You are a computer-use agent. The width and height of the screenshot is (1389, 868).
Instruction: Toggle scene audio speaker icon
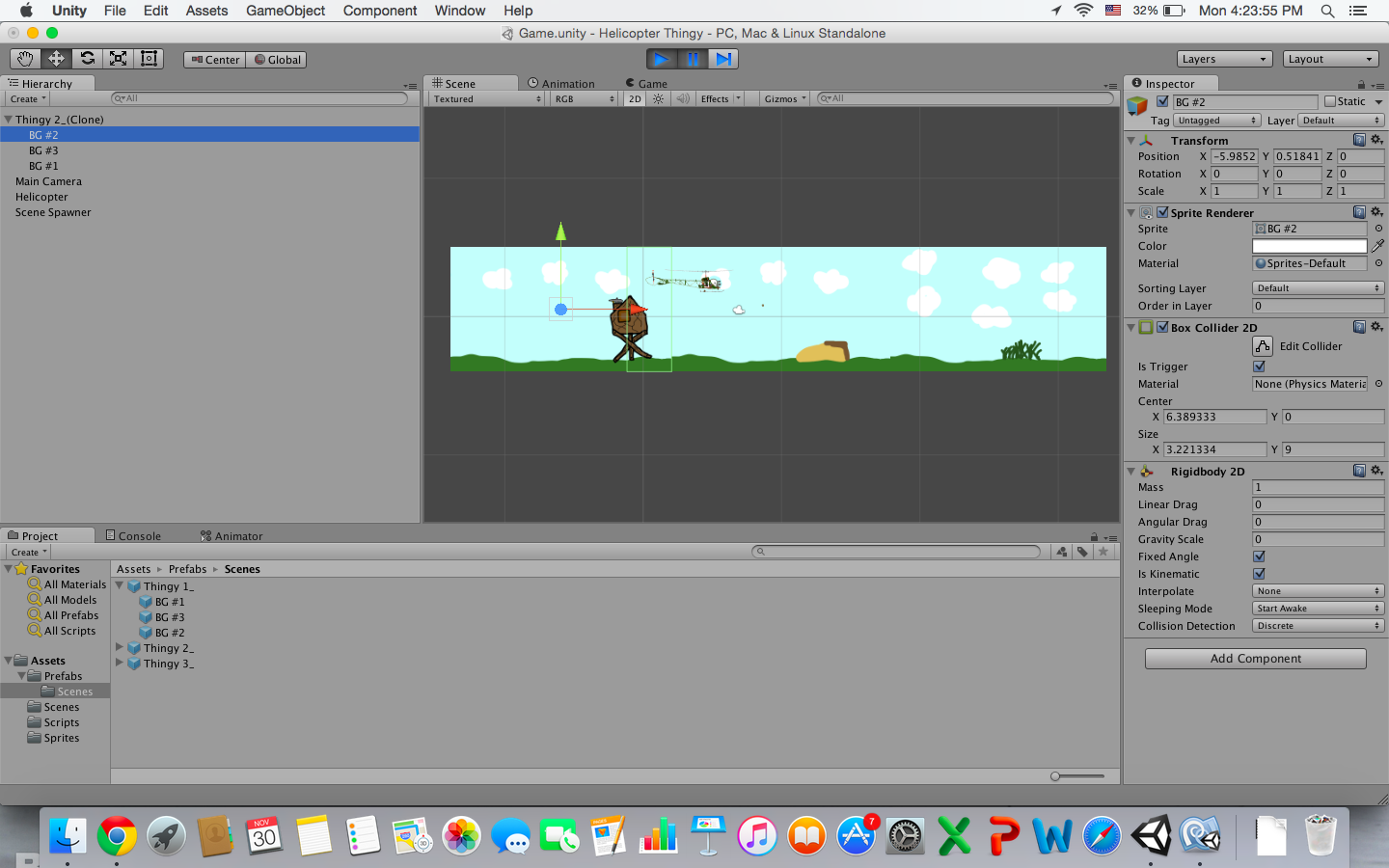pos(683,98)
